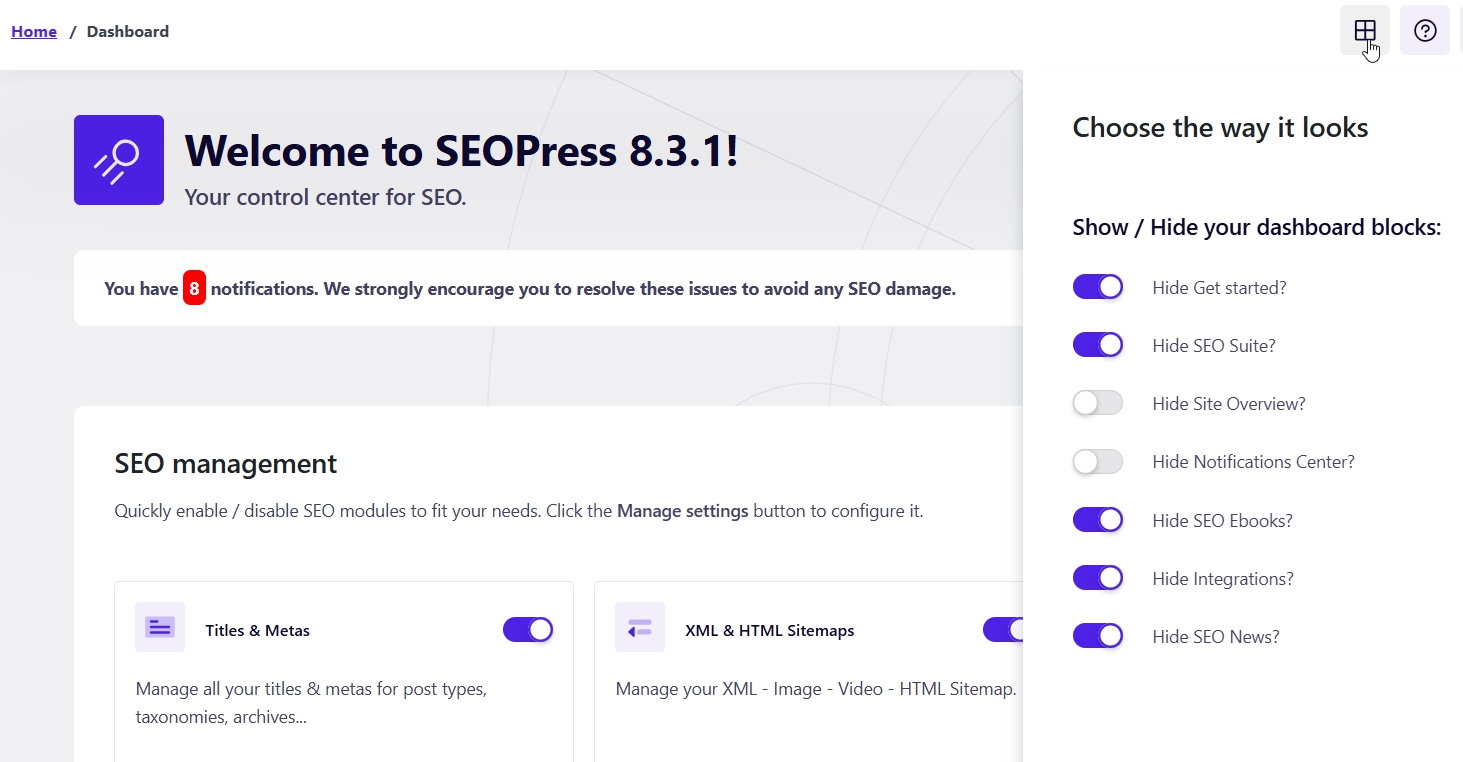1463x762 pixels.
Task: Disable the Titles & Metas module
Action: pyautogui.click(x=527, y=630)
